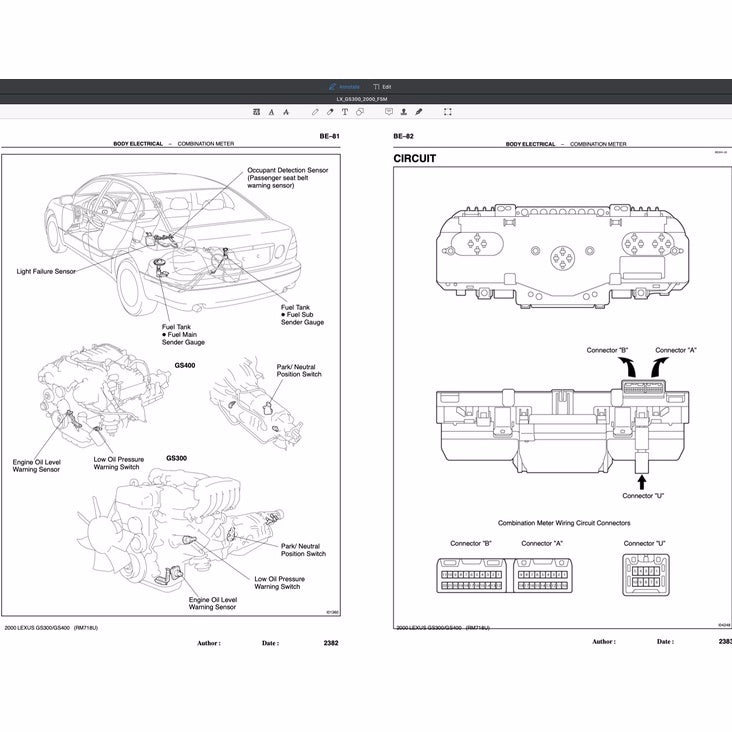Add a comment note with speech bubble tool
732x732 pixels.
click(389, 112)
